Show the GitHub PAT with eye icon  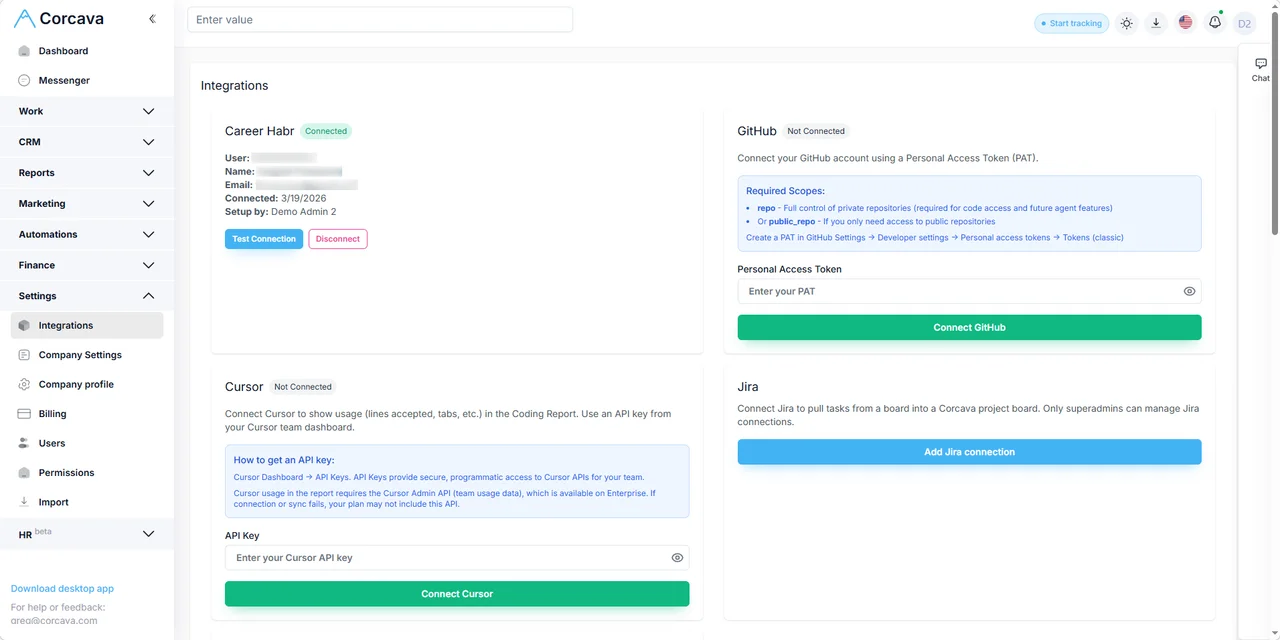tap(1189, 292)
